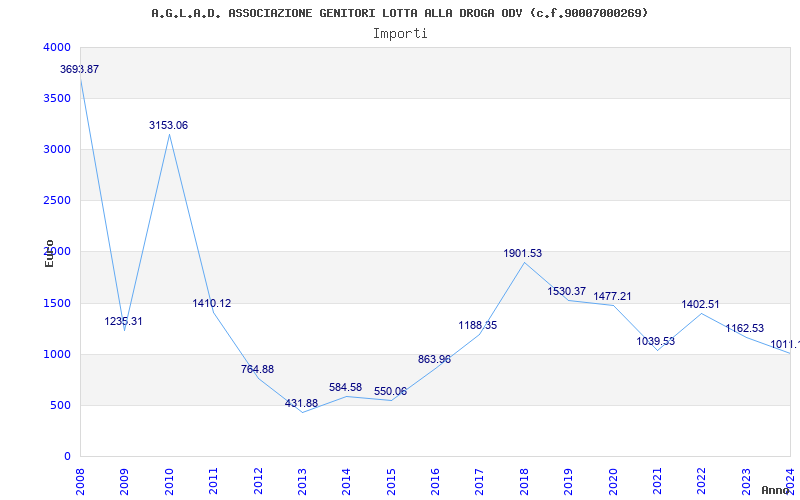
Task: Select the data label 3153.06
Action: point(168,125)
